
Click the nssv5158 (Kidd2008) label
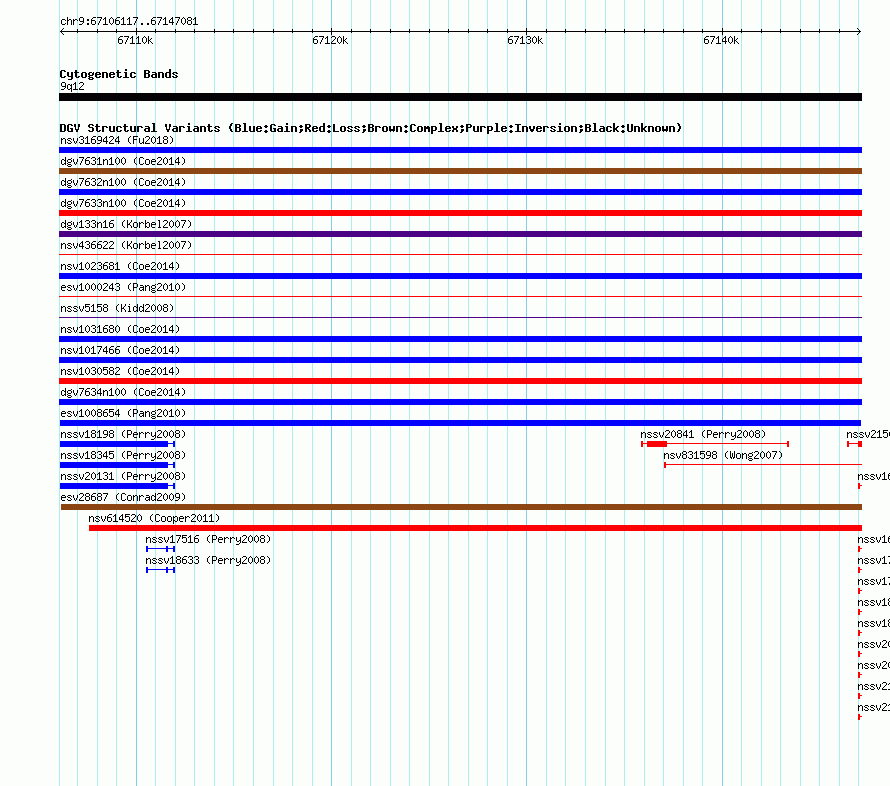pos(117,308)
